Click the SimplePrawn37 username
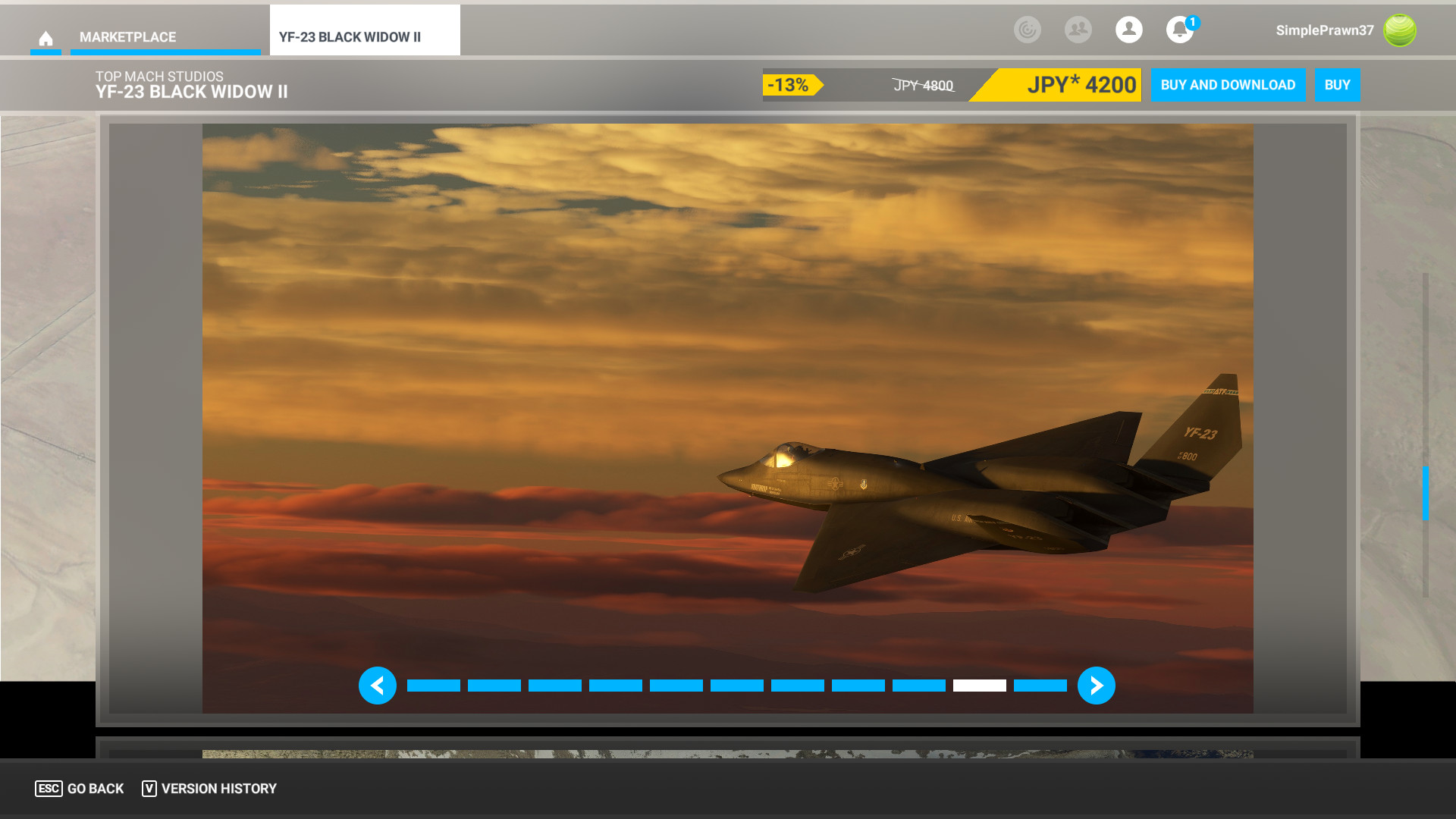This screenshot has height=819, width=1456. pyautogui.click(x=1324, y=30)
